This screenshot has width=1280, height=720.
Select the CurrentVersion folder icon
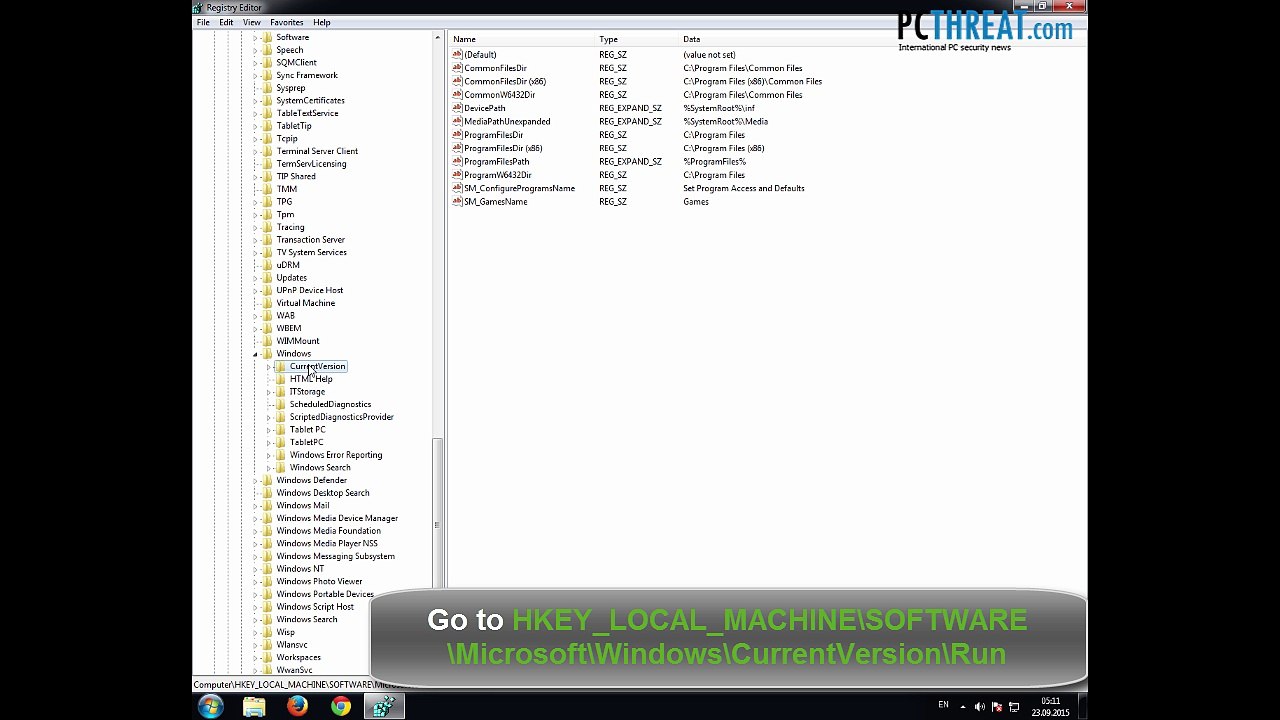pyautogui.click(x=281, y=366)
